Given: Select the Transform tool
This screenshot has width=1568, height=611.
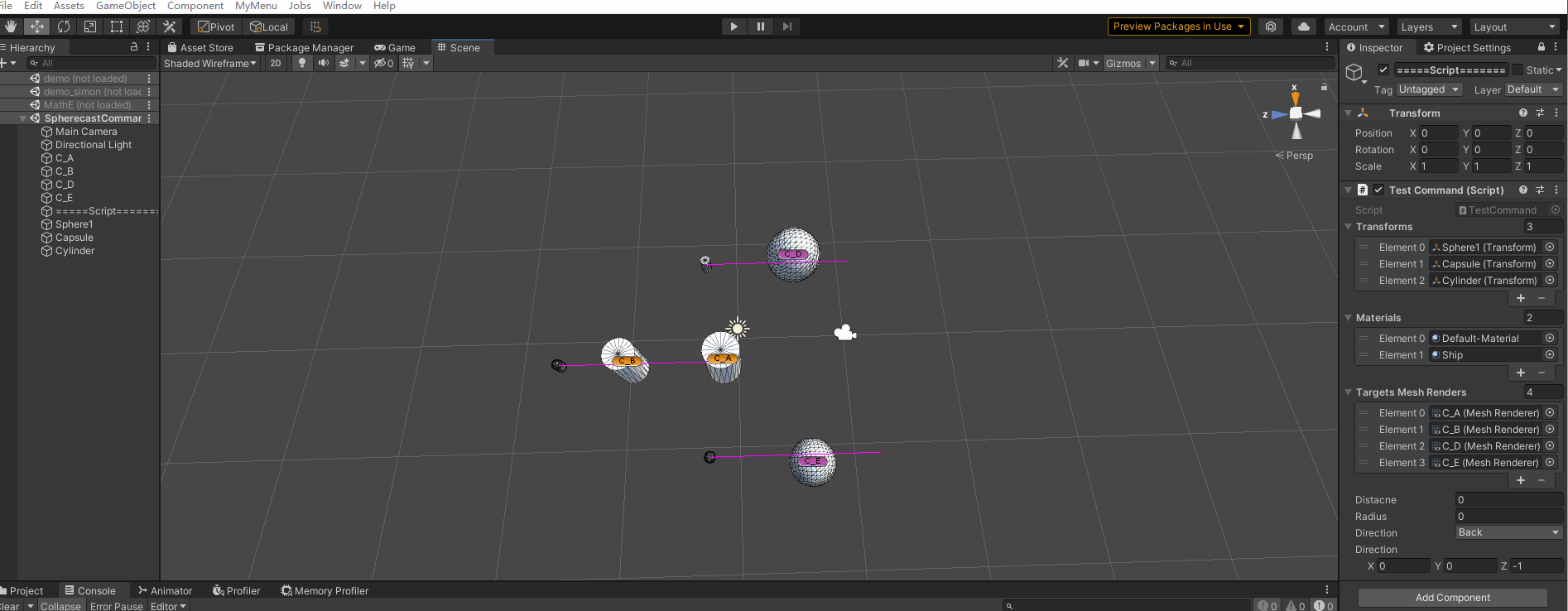Looking at the screenshot, I should click(143, 26).
